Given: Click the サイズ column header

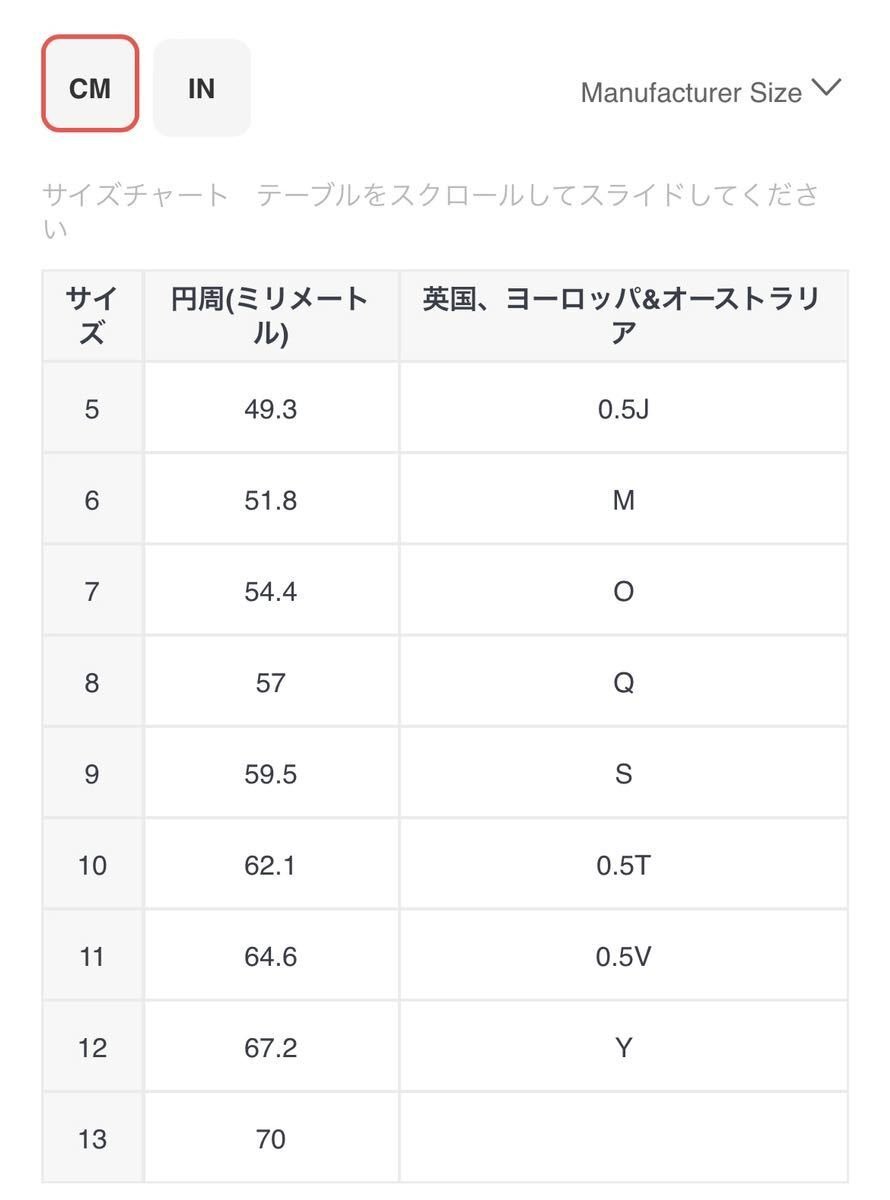Looking at the screenshot, I should [91, 313].
